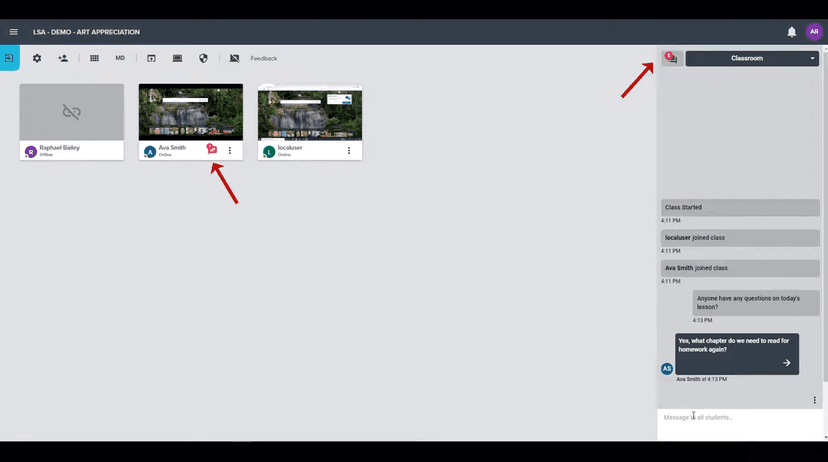Toggle the chat panel icon
828x462 pixels.
point(671,58)
